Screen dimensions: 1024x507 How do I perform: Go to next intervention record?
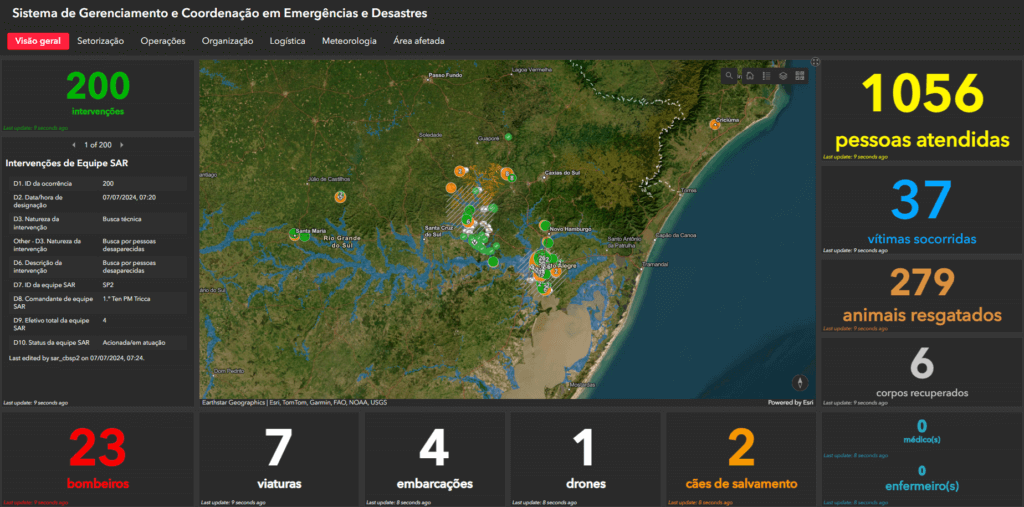coord(121,144)
